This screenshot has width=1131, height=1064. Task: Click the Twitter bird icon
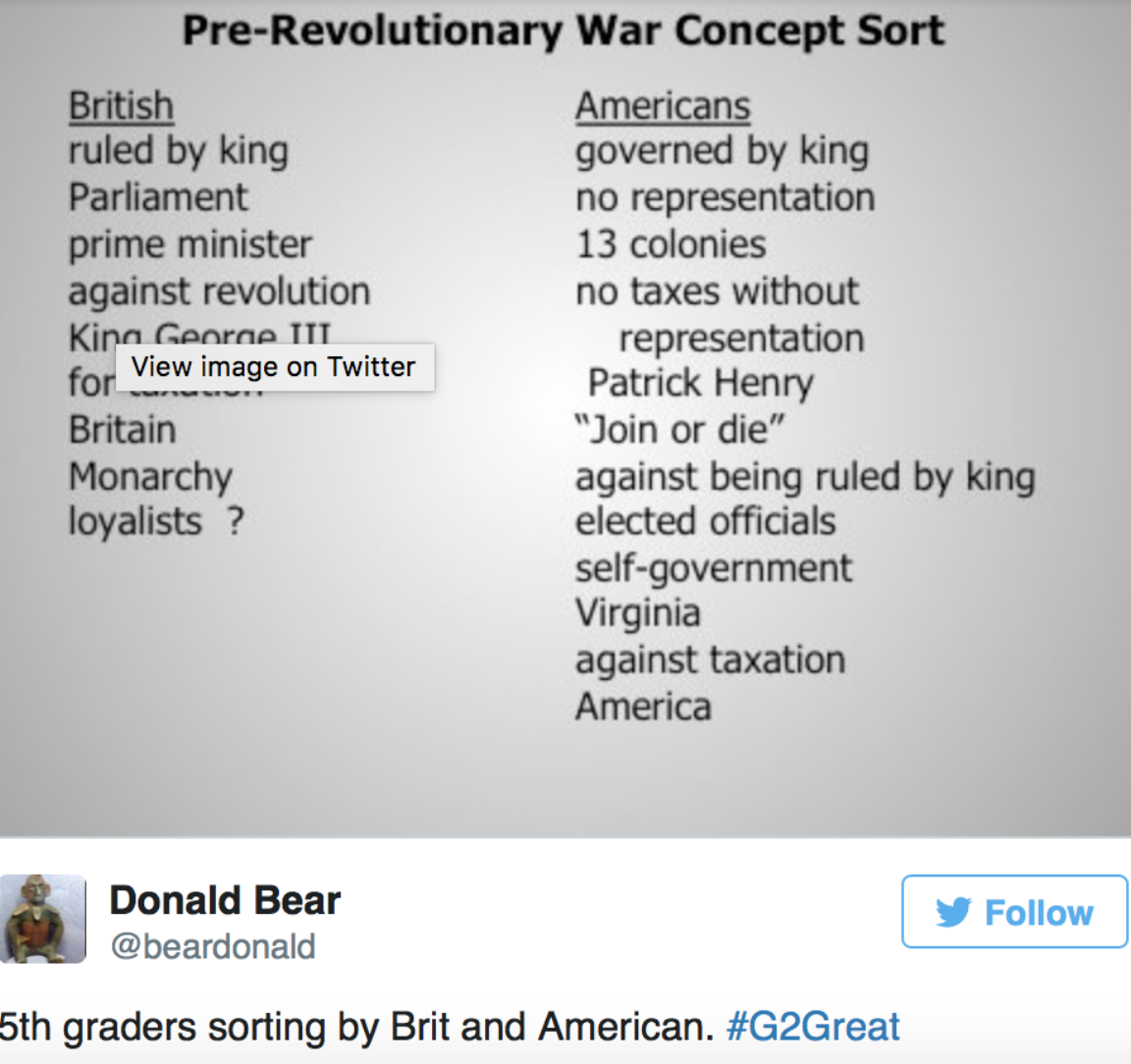pyautogui.click(x=953, y=913)
